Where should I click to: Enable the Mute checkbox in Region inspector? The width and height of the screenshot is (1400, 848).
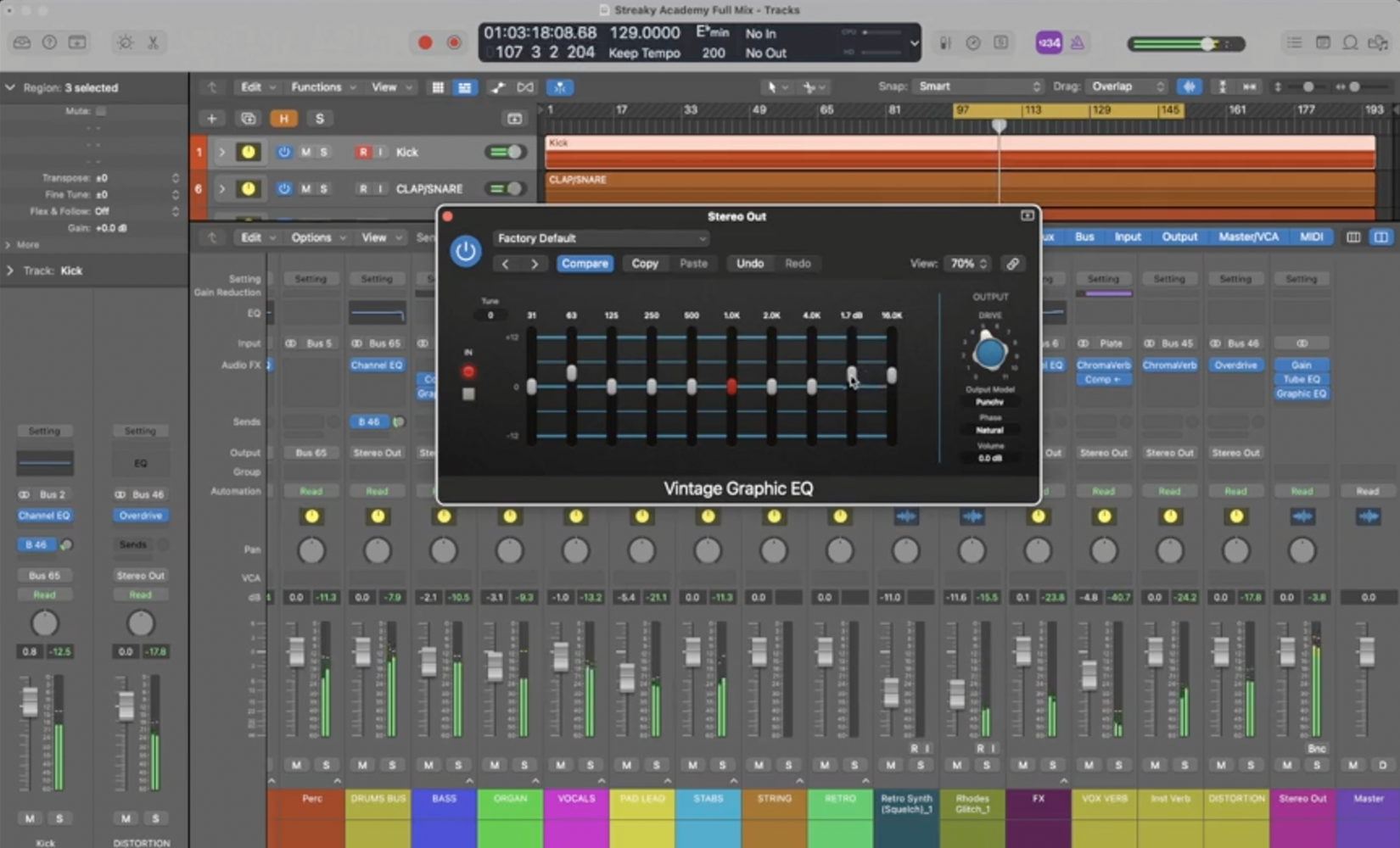tap(101, 111)
